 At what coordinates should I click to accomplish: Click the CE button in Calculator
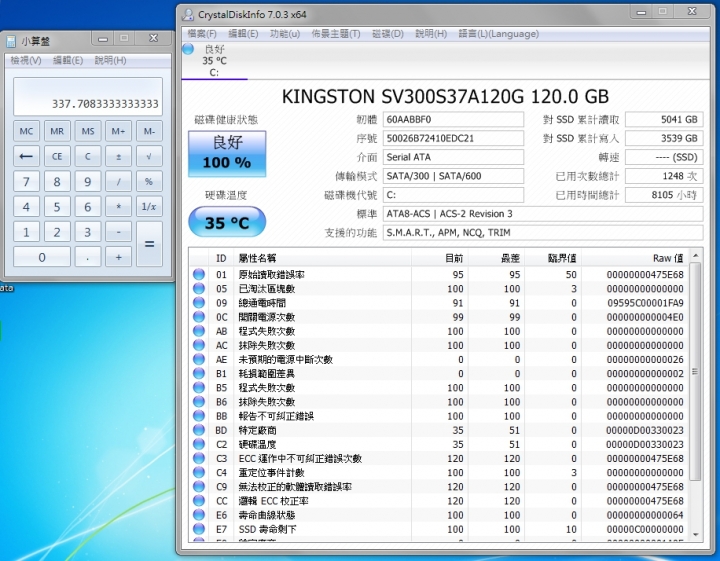pos(57,157)
